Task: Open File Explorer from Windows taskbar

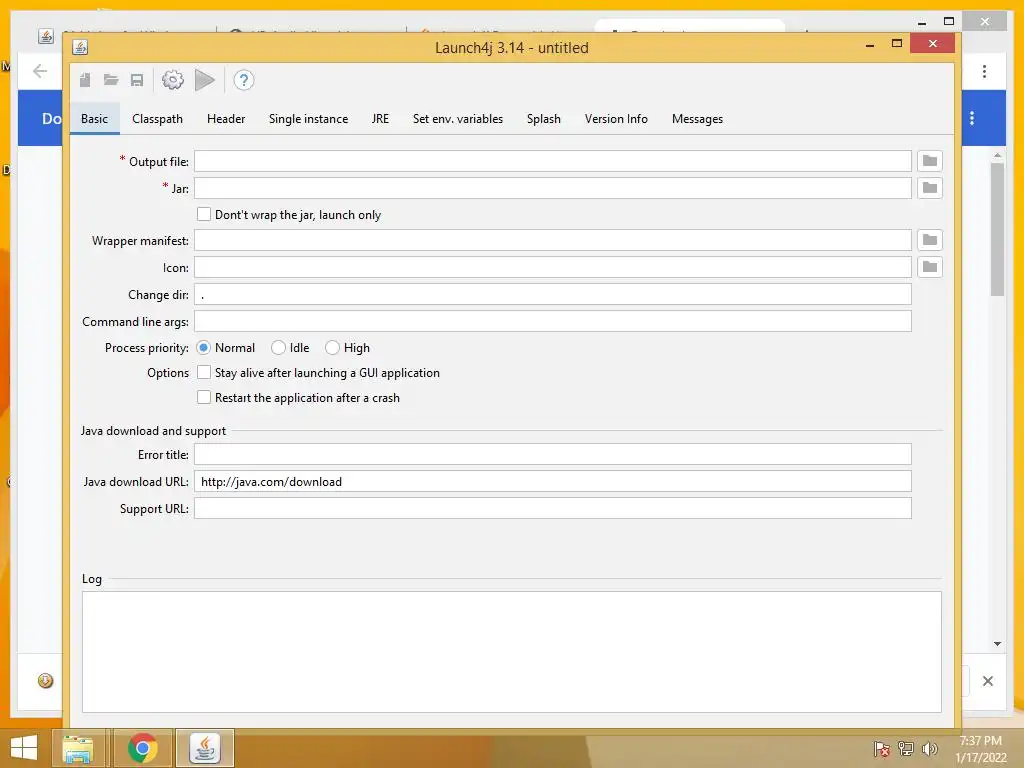Action: [78, 748]
